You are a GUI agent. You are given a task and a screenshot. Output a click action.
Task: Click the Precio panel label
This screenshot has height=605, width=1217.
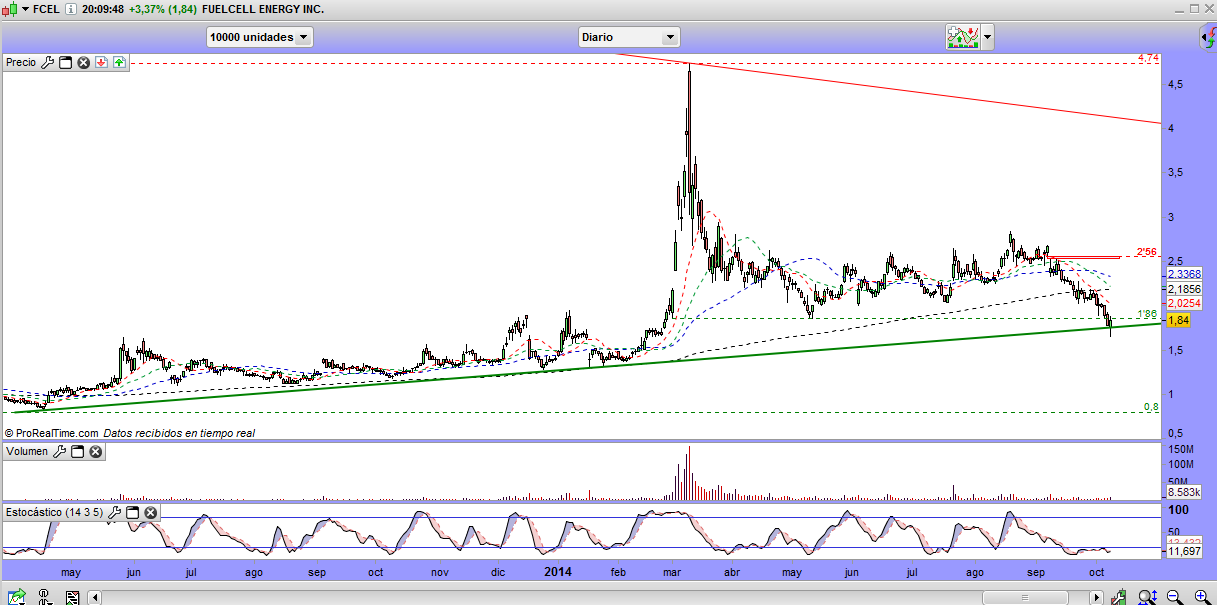(21, 63)
